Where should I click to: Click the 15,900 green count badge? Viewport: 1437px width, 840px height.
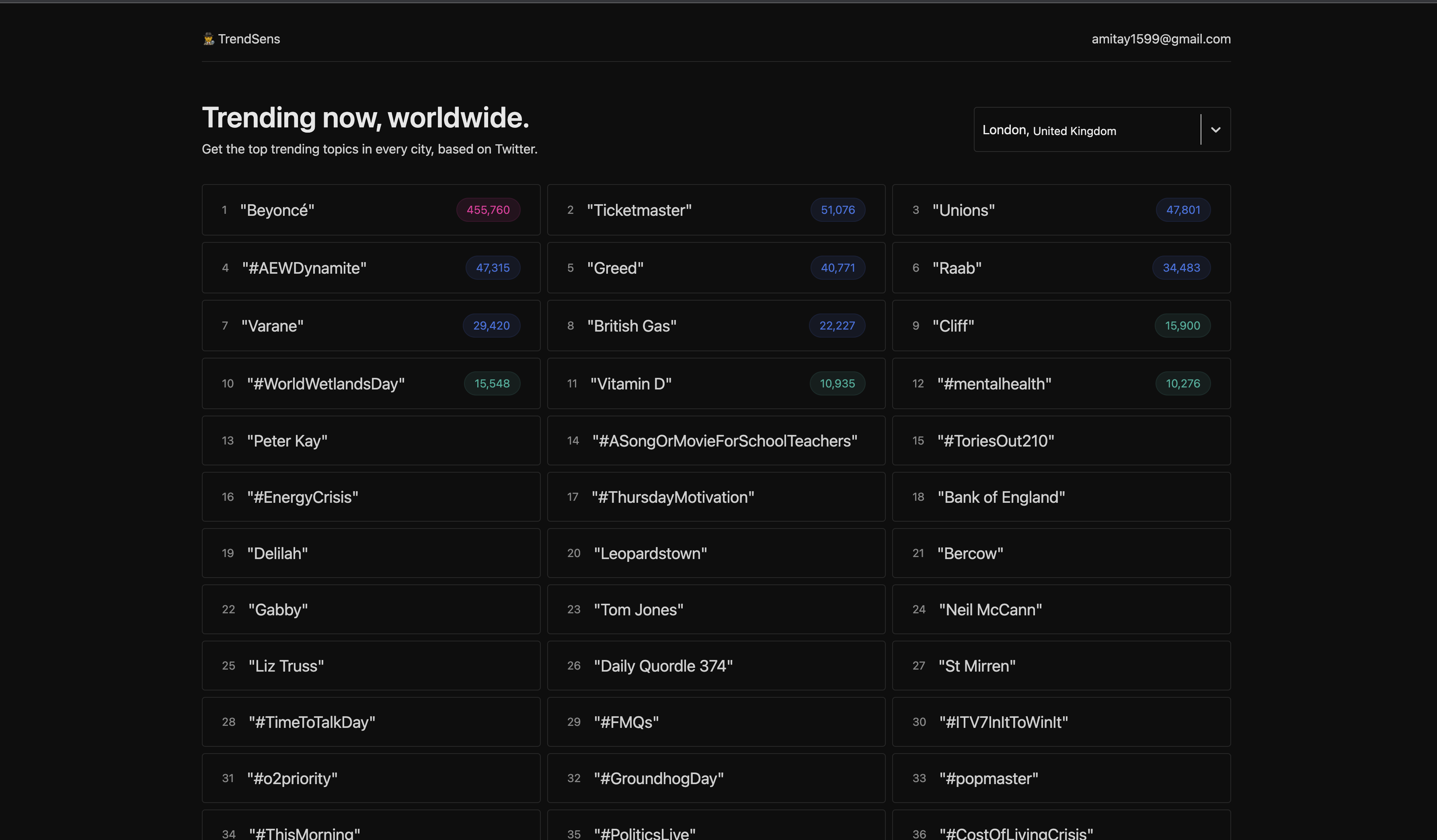1182,326
